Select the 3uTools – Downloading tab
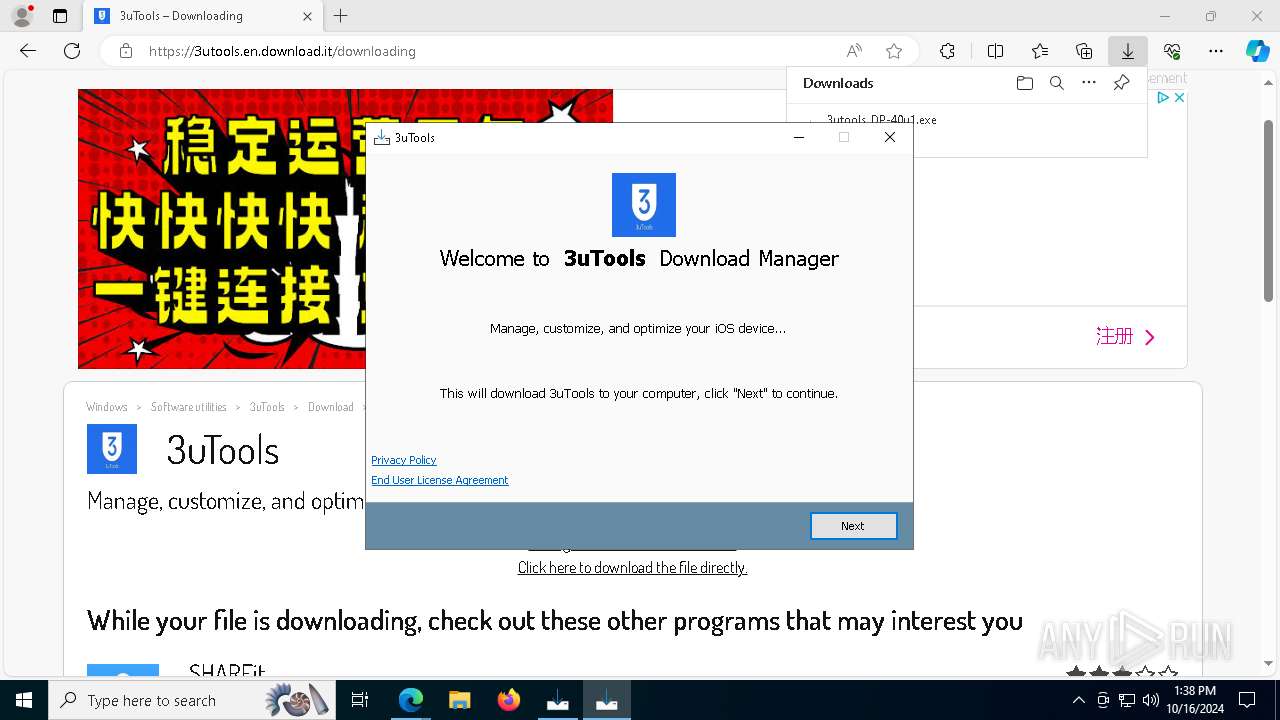Image resolution: width=1280 pixels, height=720 pixels. pos(201,16)
